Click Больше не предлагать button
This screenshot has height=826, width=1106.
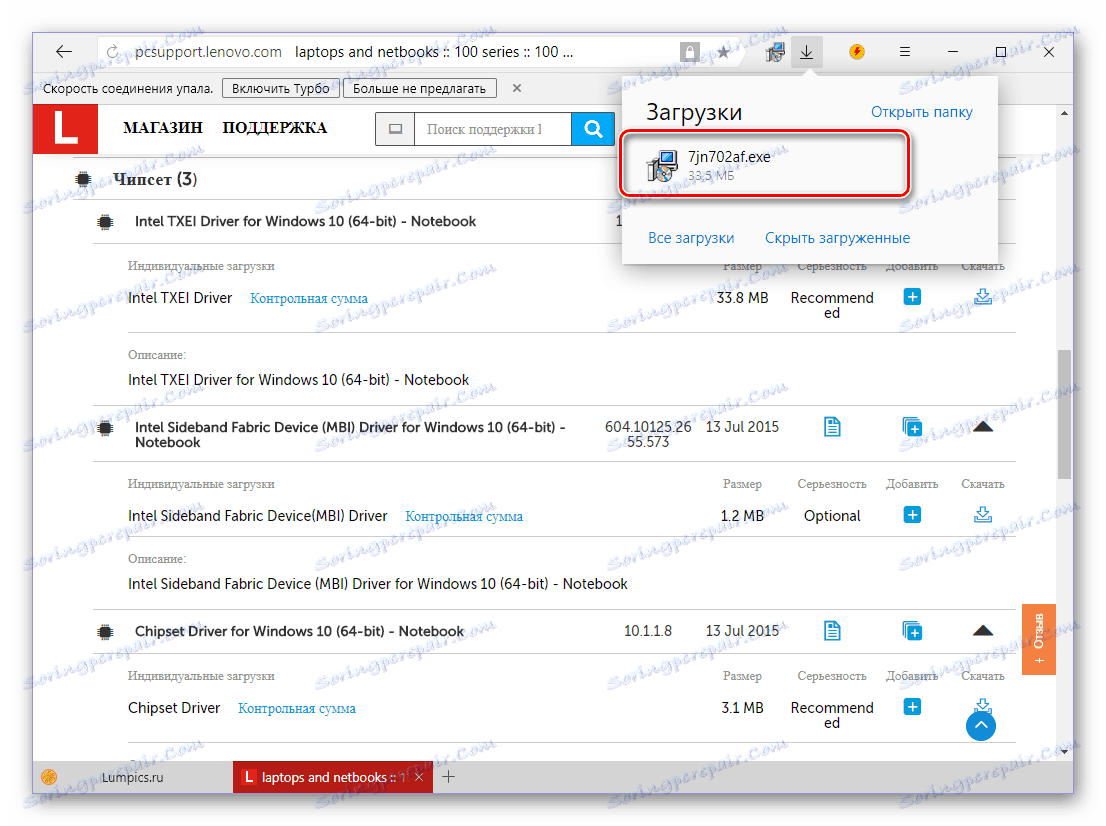(419, 88)
